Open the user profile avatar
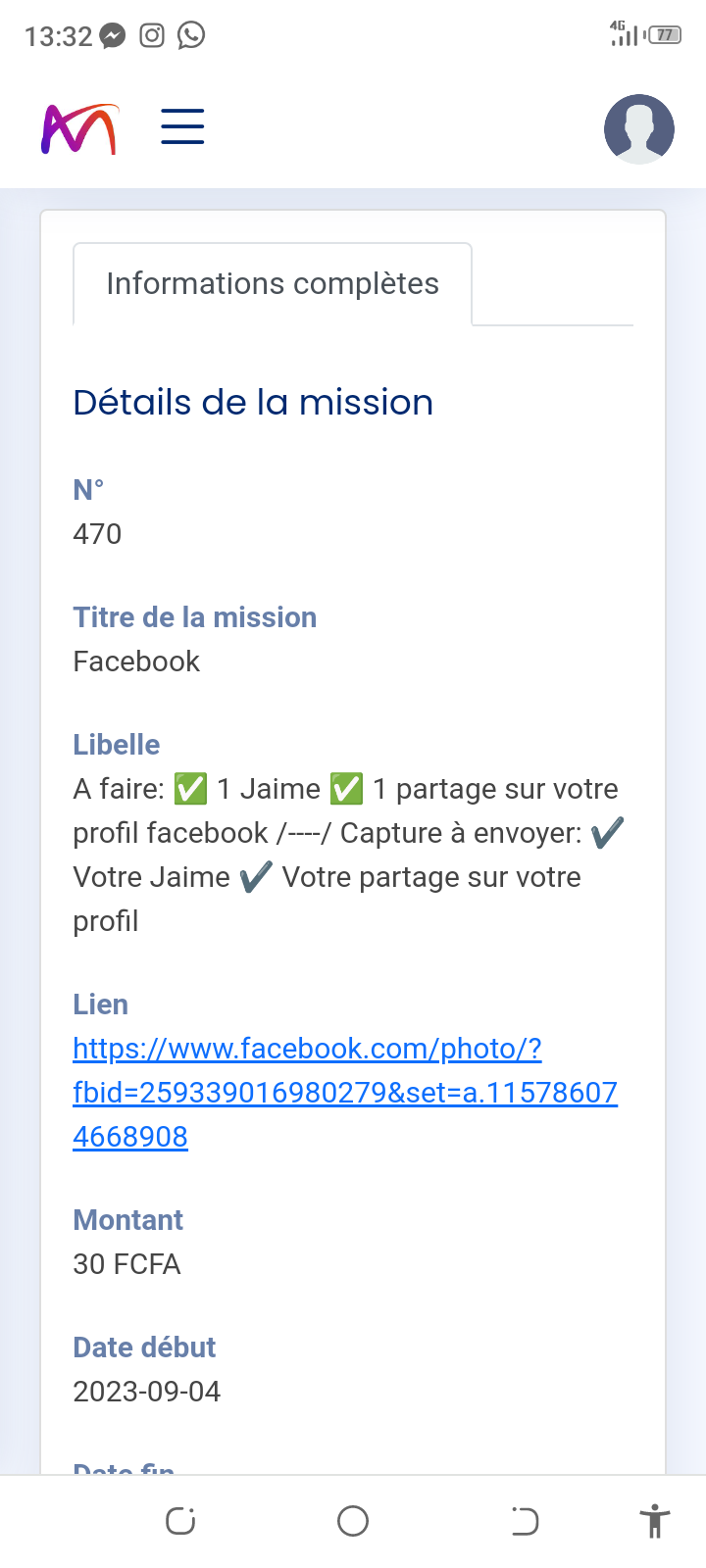706x1568 pixels. pyautogui.click(x=638, y=128)
